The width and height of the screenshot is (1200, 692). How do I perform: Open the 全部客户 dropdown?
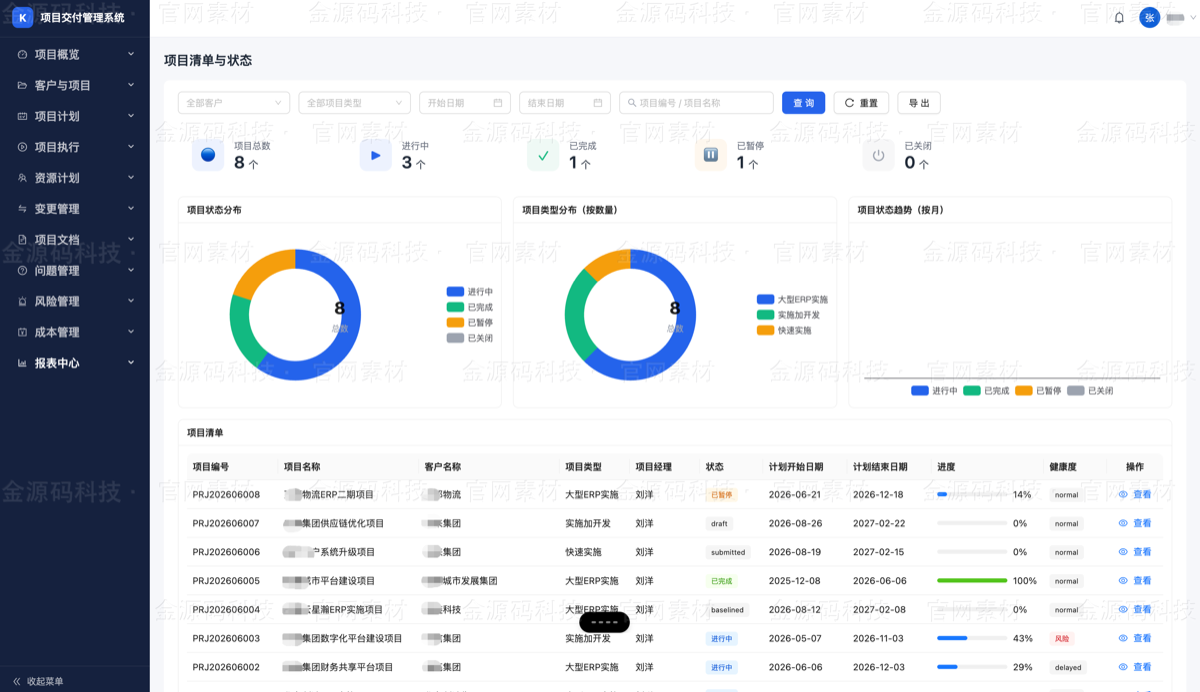tap(234, 103)
